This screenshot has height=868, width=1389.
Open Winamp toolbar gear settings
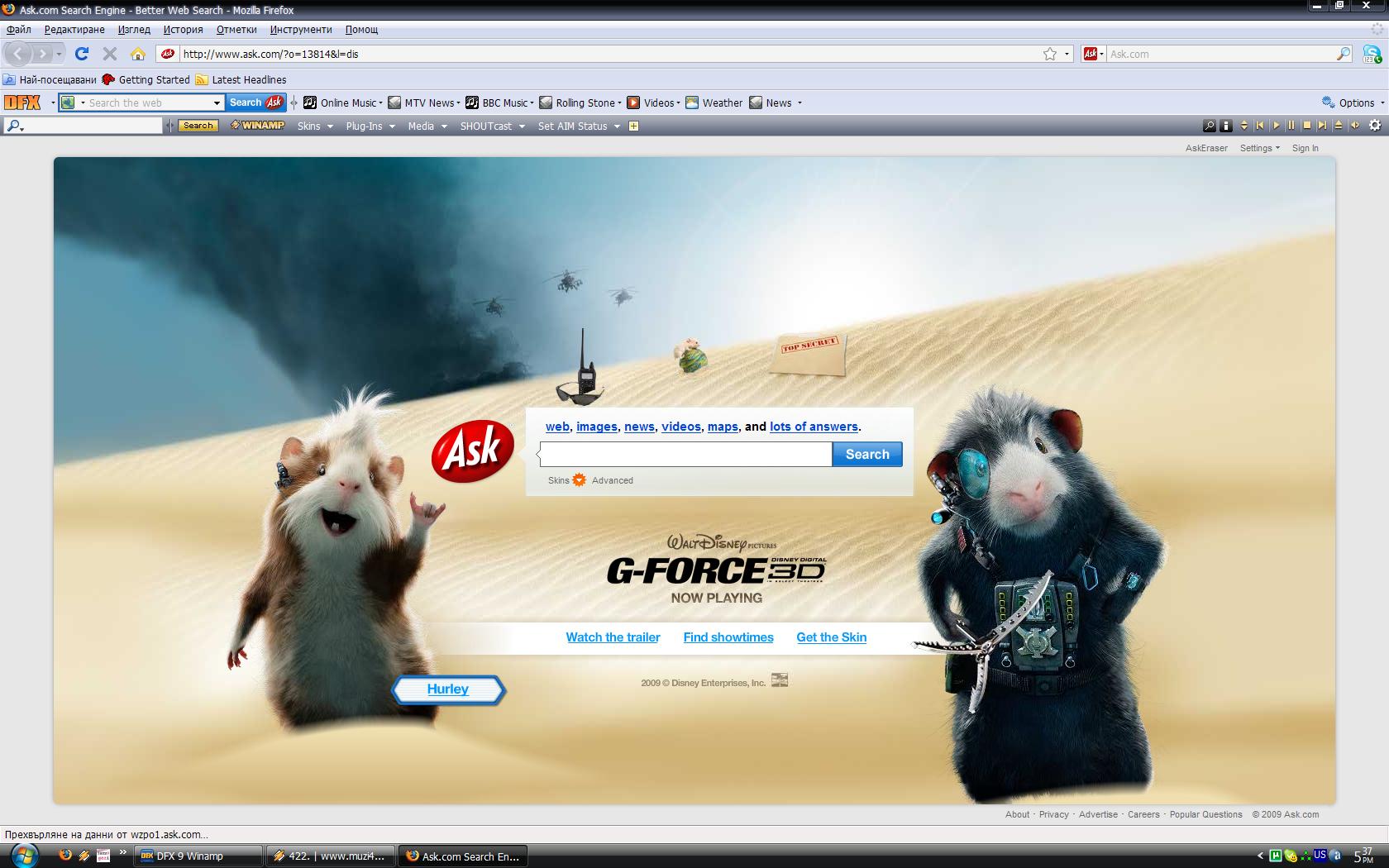point(1374,126)
